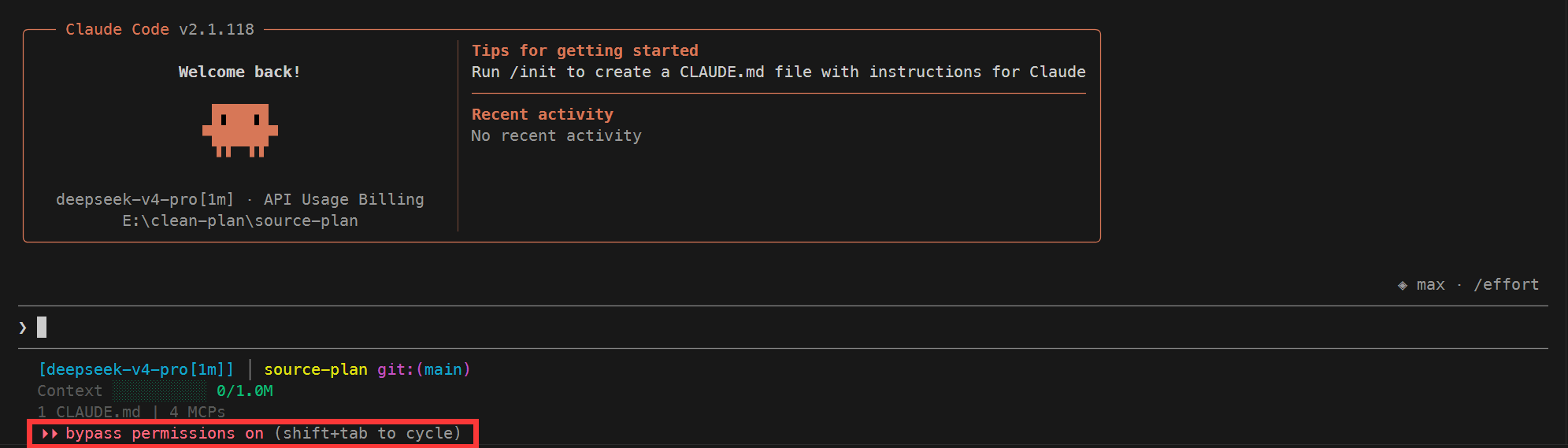Select the /effort command hint

coord(1506,285)
